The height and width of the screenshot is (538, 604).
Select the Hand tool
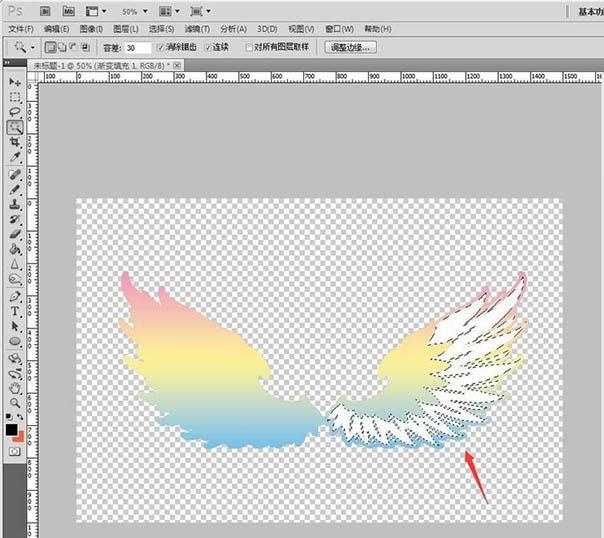click(15, 388)
